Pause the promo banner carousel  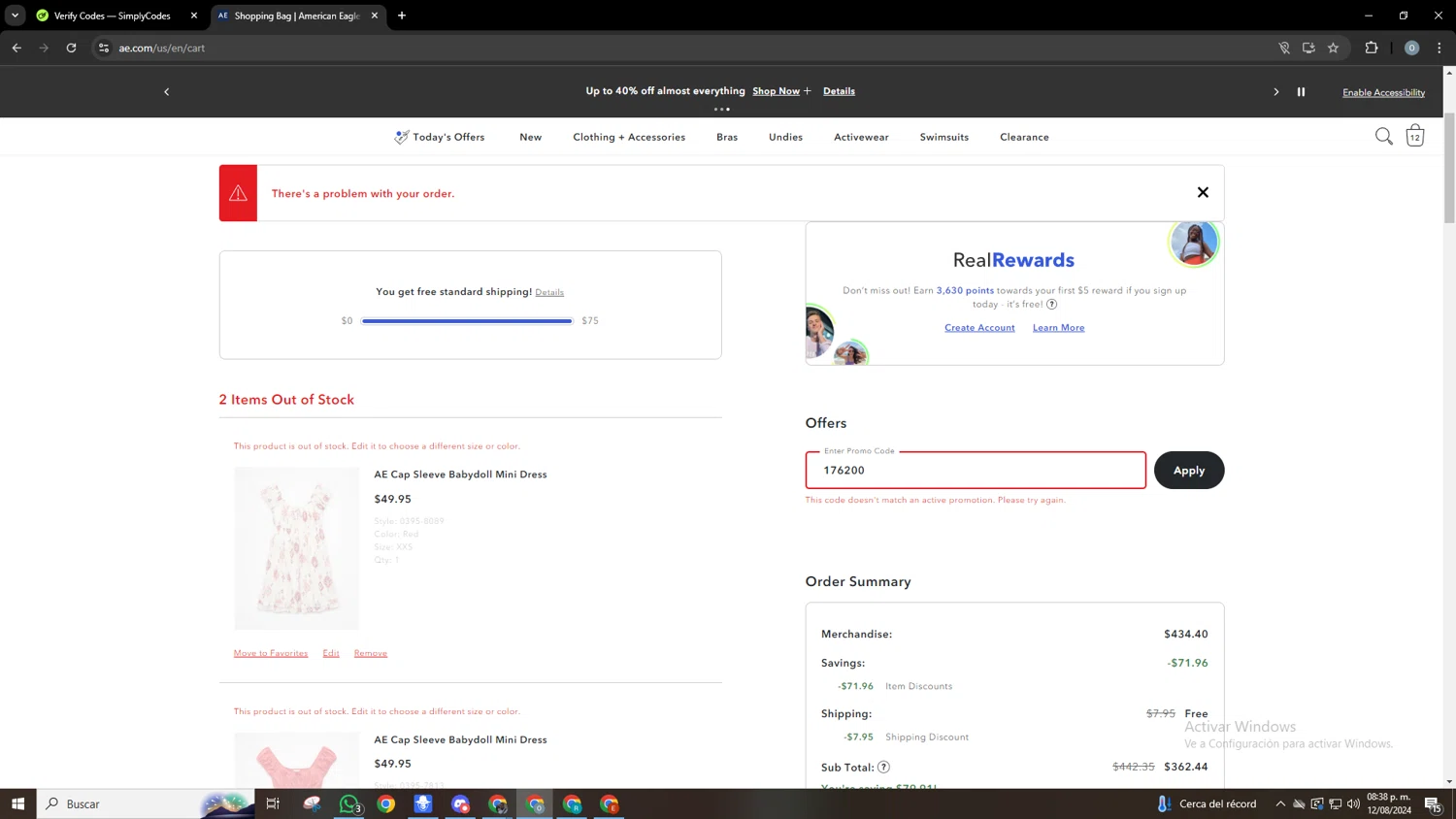point(1301,91)
